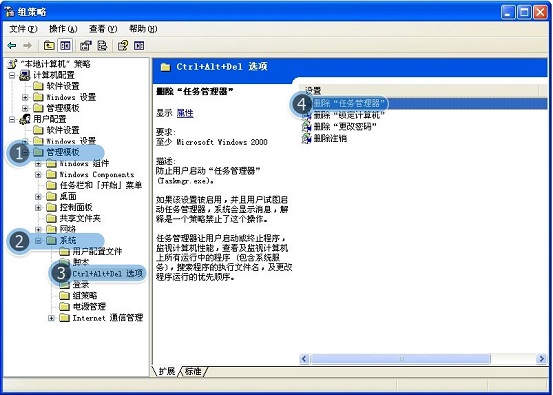This screenshot has height=395, width=553.
Task: Click the Export list toolbar icon
Action: 102,45
